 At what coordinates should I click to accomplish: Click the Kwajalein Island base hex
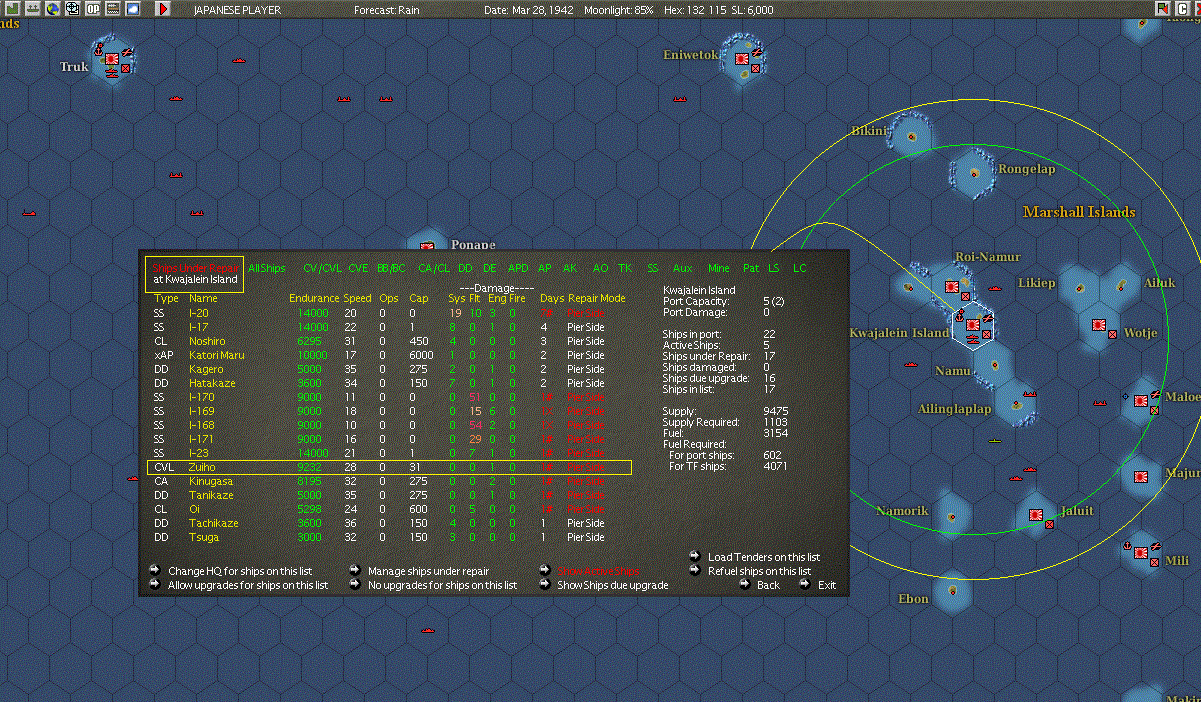[973, 324]
